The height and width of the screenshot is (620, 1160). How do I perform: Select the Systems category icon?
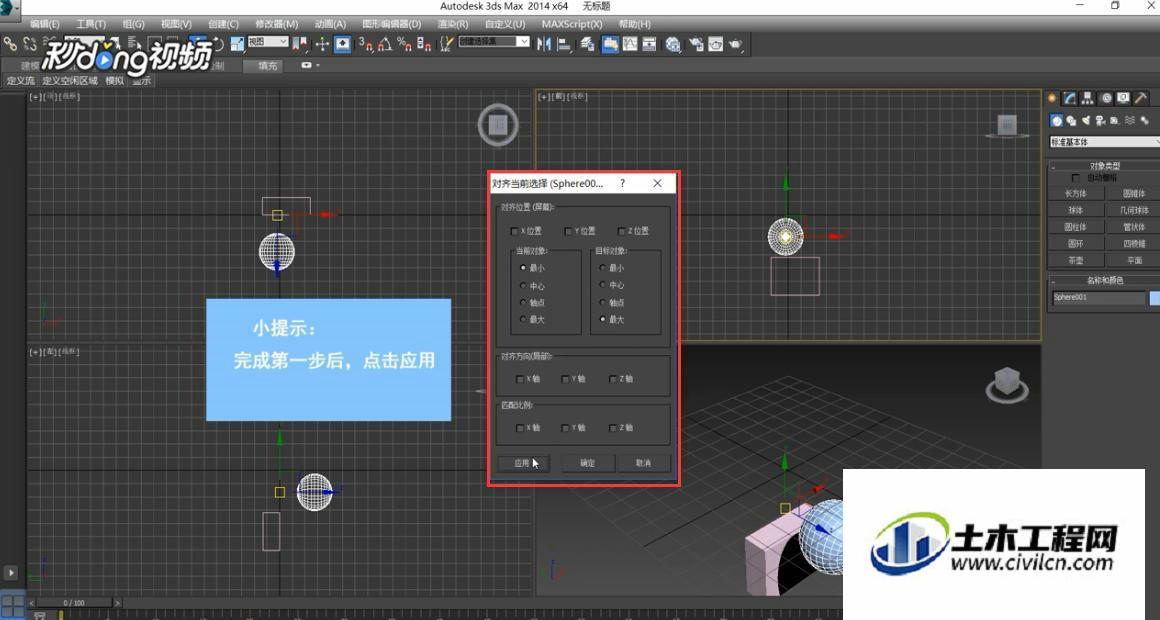click(x=1144, y=120)
